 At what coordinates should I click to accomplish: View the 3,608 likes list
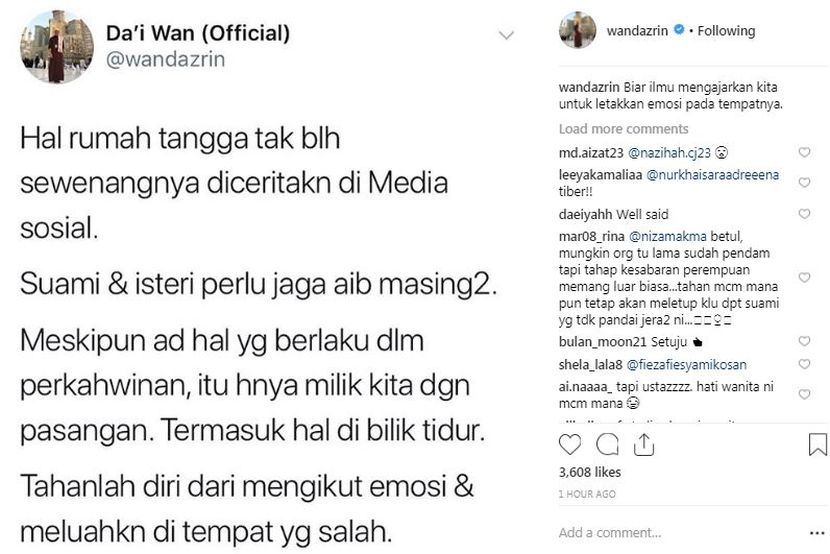[x=590, y=472]
